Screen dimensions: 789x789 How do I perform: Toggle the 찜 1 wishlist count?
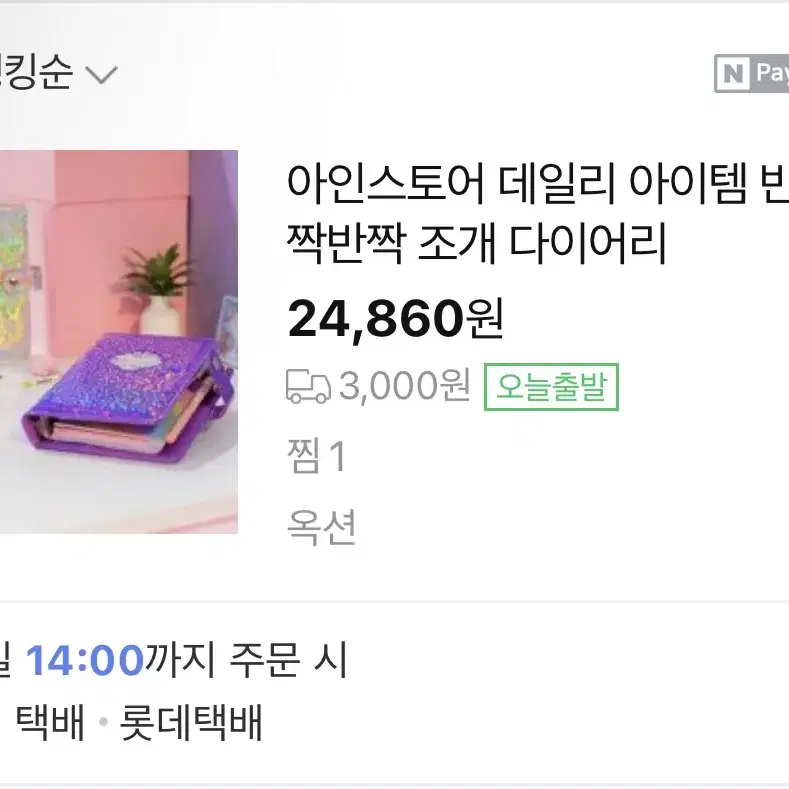click(x=316, y=455)
